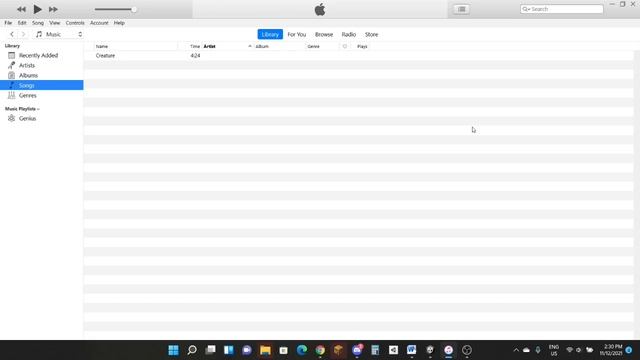640x360 pixels.
Task: Sort by the Artist column header
Action: [x=209, y=47]
